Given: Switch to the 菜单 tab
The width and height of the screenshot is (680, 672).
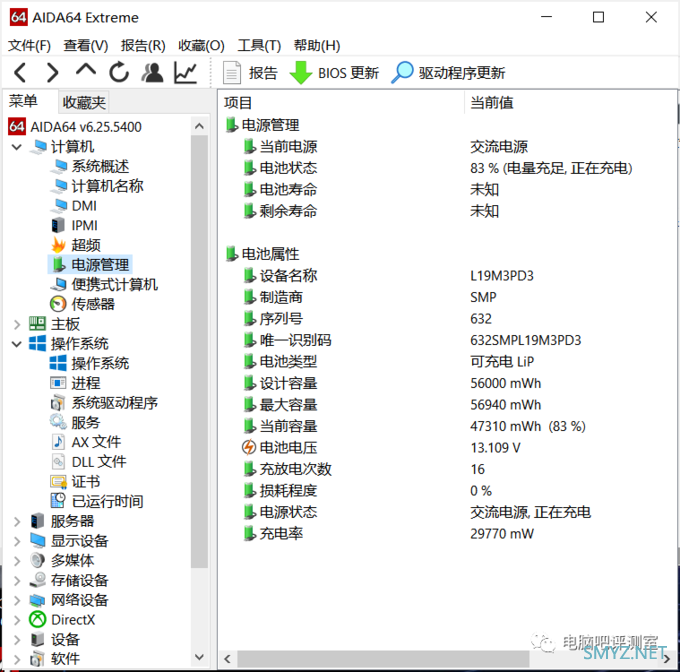Looking at the screenshot, I should pyautogui.click(x=23, y=101).
